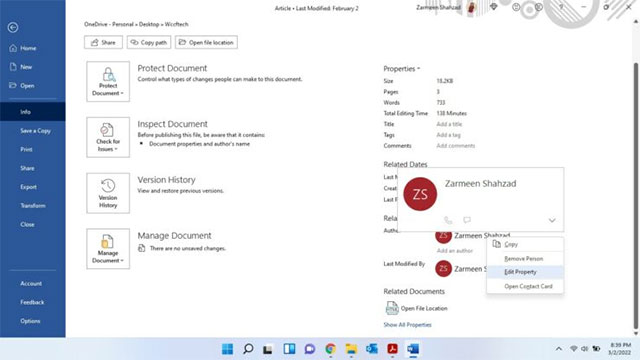The image size is (640, 360).
Task: Click the Add comments field
Action: click(456, 146)
